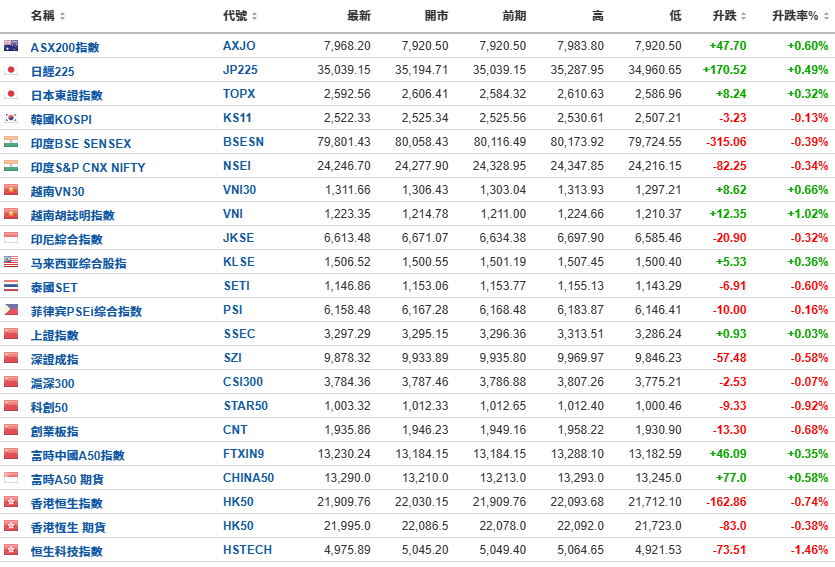Image resolution: width=835 pixels, height=567 pixels.
Task: Click the Vietnam flag beside 越南VN30
Action: [11, 190]
